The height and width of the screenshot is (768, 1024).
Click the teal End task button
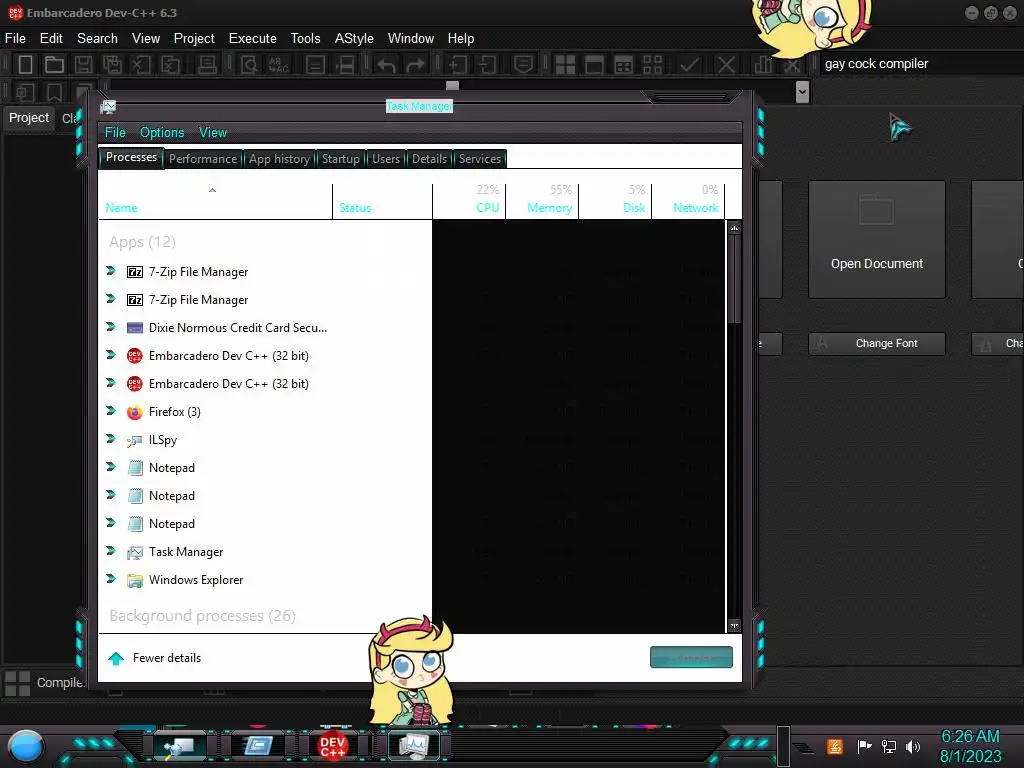[691, 657]
